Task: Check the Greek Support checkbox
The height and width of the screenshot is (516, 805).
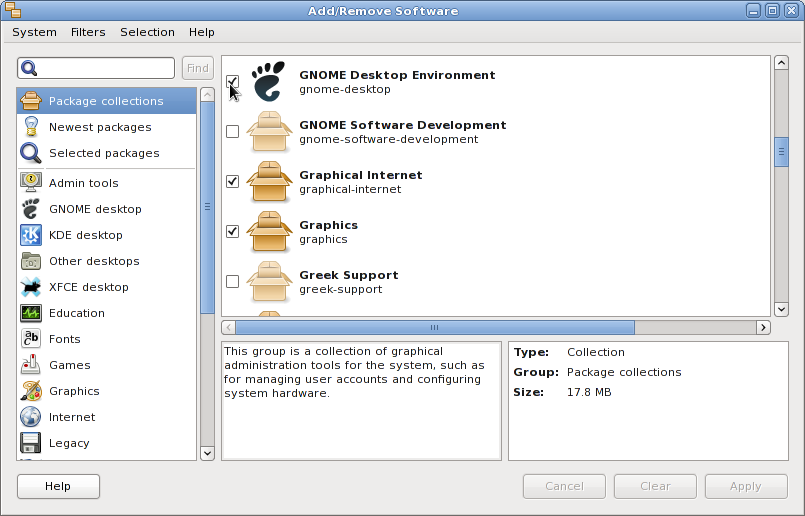Action: coord(233,281)
